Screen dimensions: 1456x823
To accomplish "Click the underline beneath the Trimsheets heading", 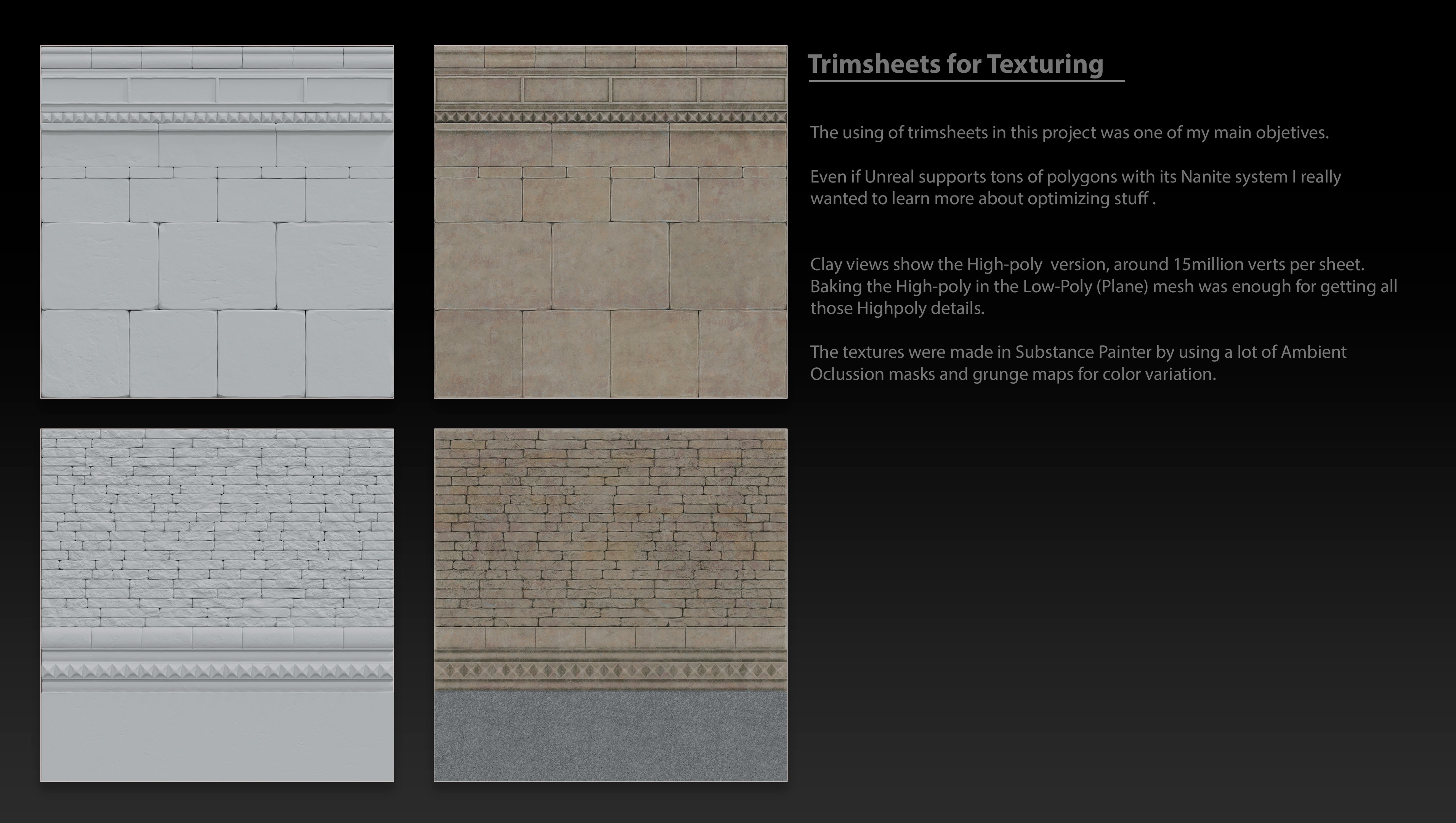I will (x=966, y=82).
